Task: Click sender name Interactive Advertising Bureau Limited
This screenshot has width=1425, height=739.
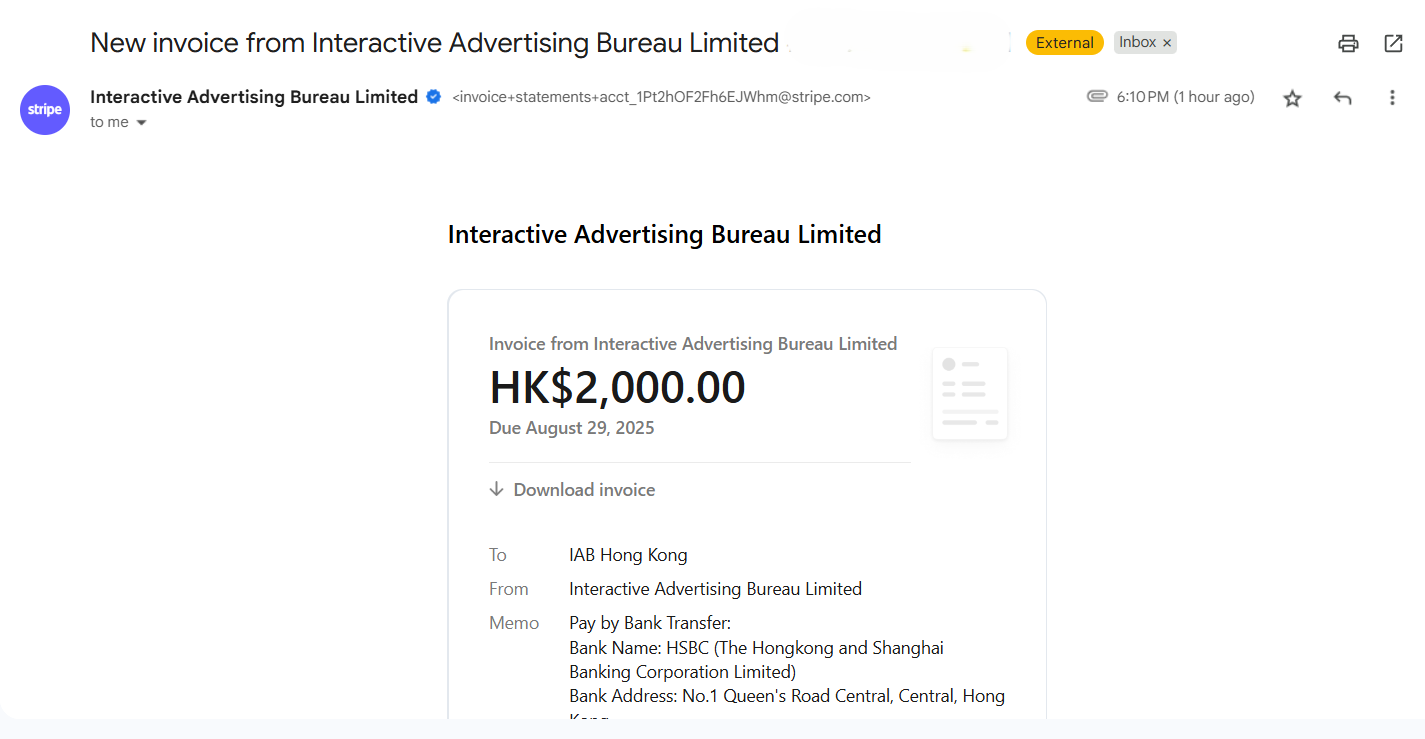Action: [254, 97]
